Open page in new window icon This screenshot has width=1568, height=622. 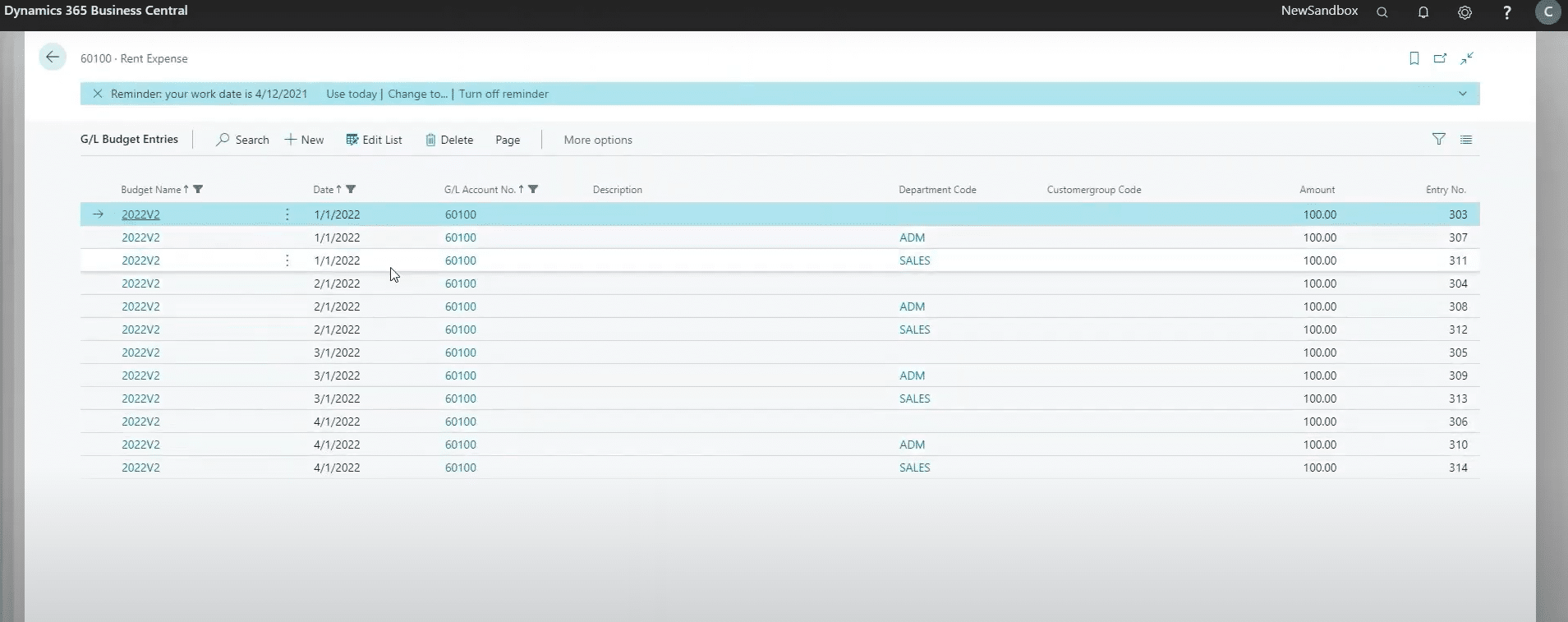point(1440,58)
